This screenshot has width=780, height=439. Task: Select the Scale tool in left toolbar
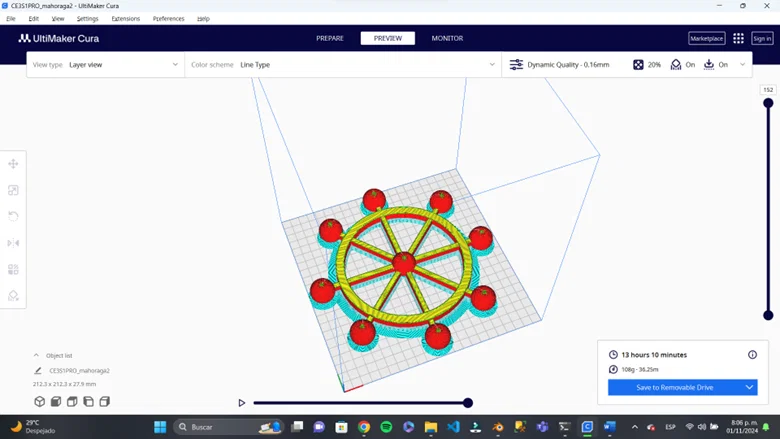pyautogui.click(x=13, y=190)
